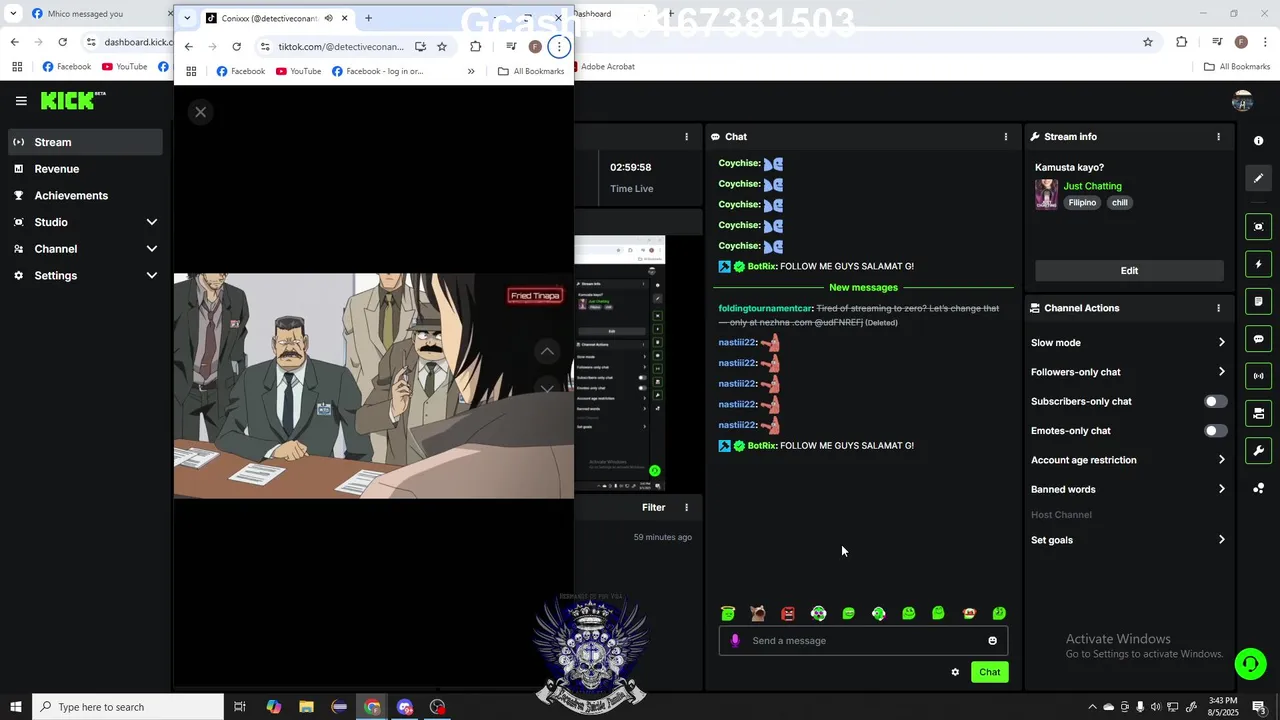Close the TikTok video overlay

(x=200, y=112)
